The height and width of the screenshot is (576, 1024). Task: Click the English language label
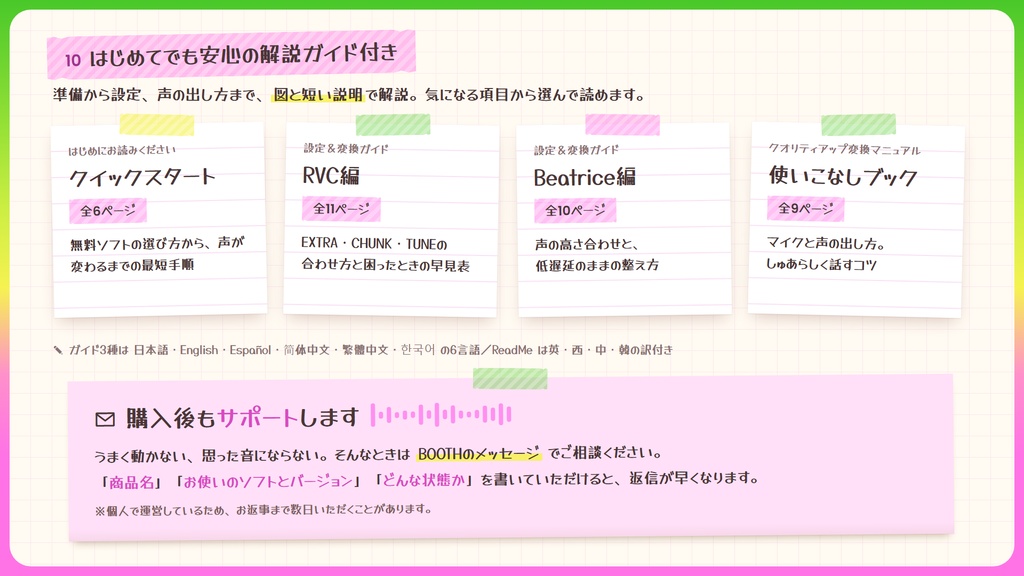tap(199, 350)
